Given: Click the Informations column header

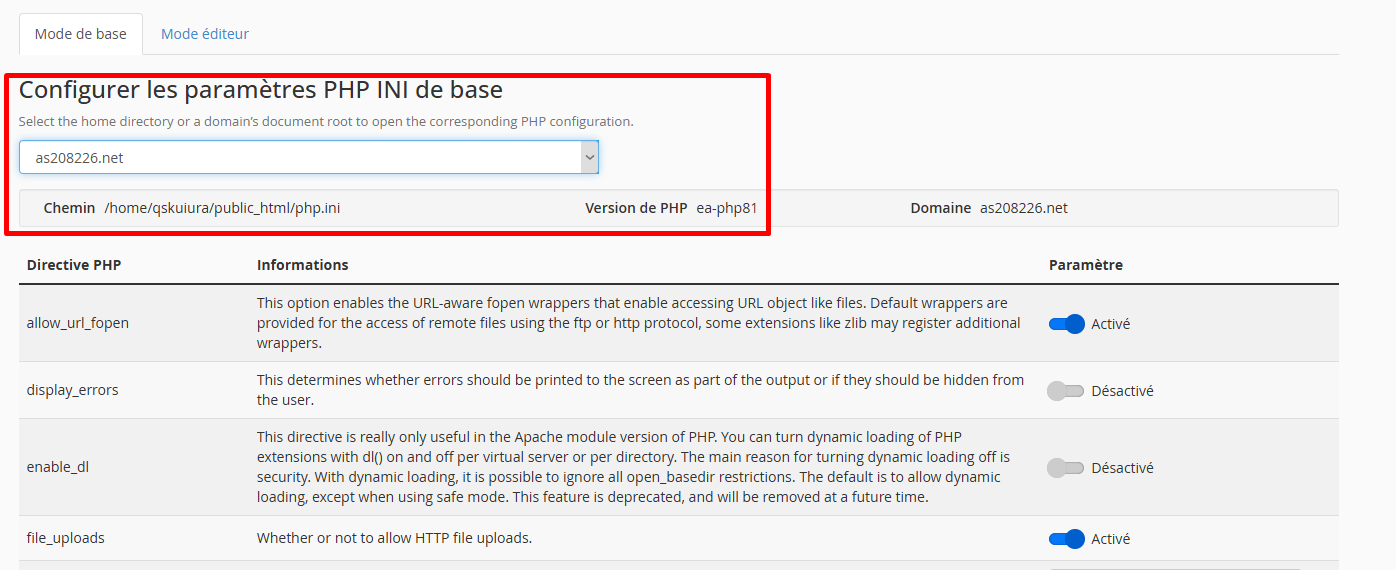Looking at the screenshot, I should [x=303, y=265].
